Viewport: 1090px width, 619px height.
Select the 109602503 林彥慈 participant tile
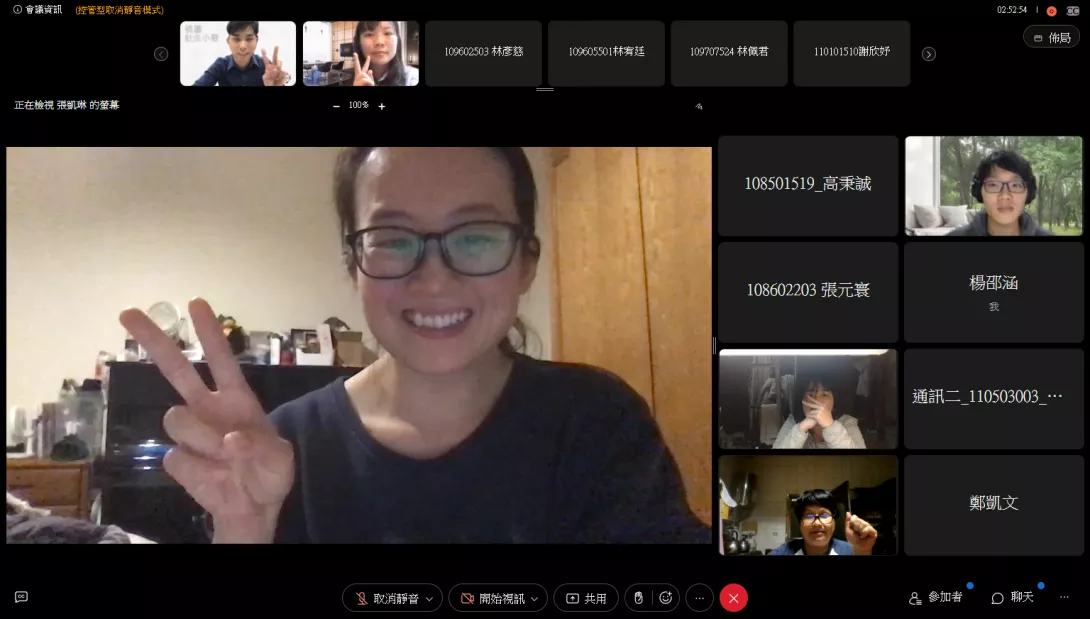coord(483,52)
